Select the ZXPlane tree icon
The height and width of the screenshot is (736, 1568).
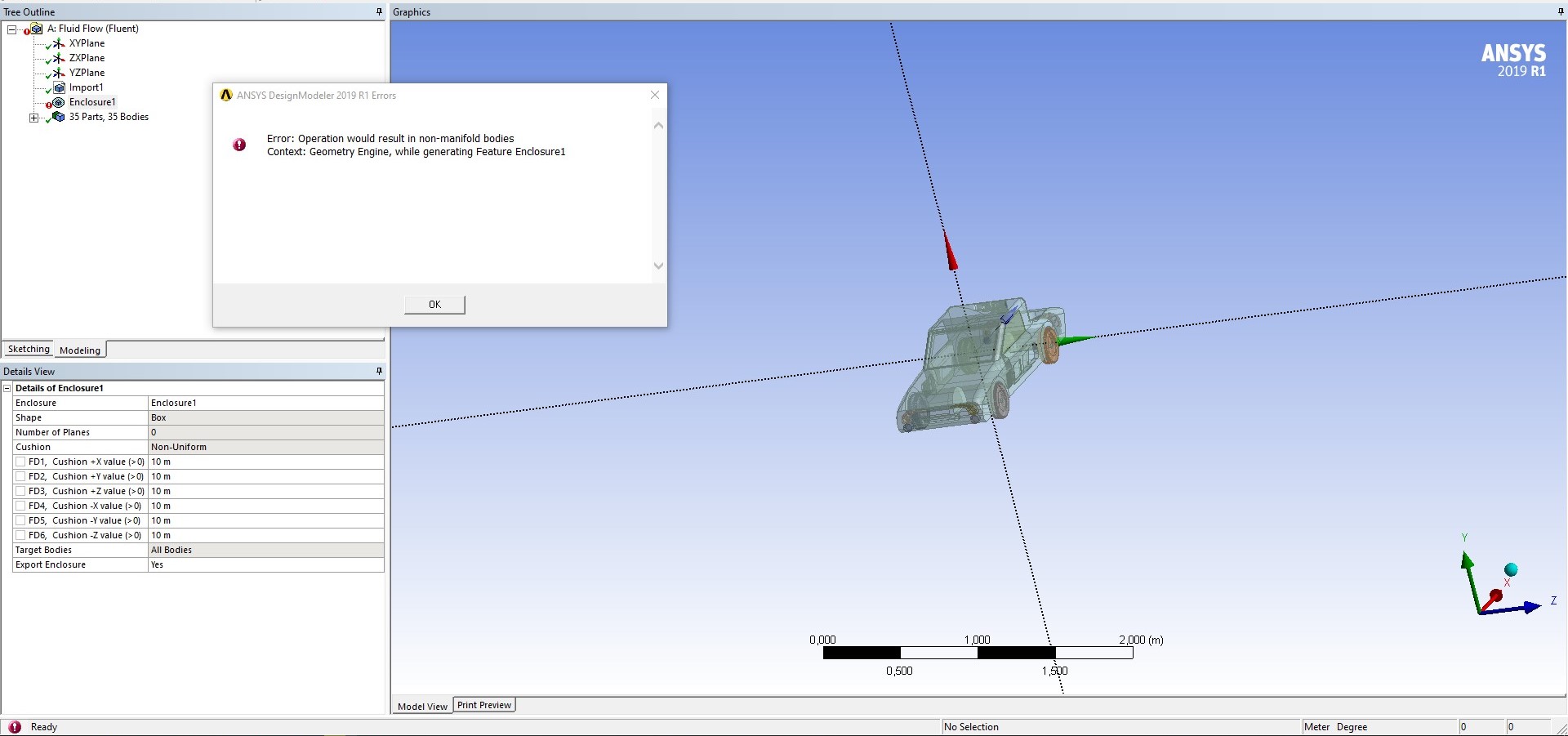(x=58, y=58)
